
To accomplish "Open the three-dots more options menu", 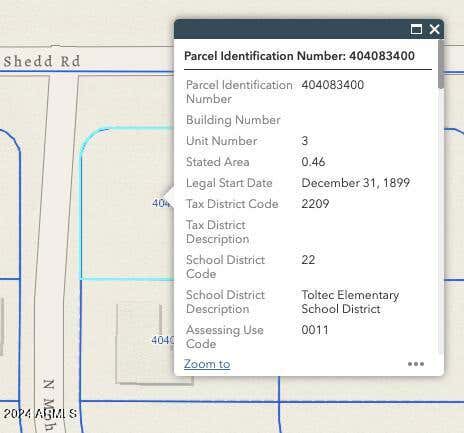I will 416,364.
